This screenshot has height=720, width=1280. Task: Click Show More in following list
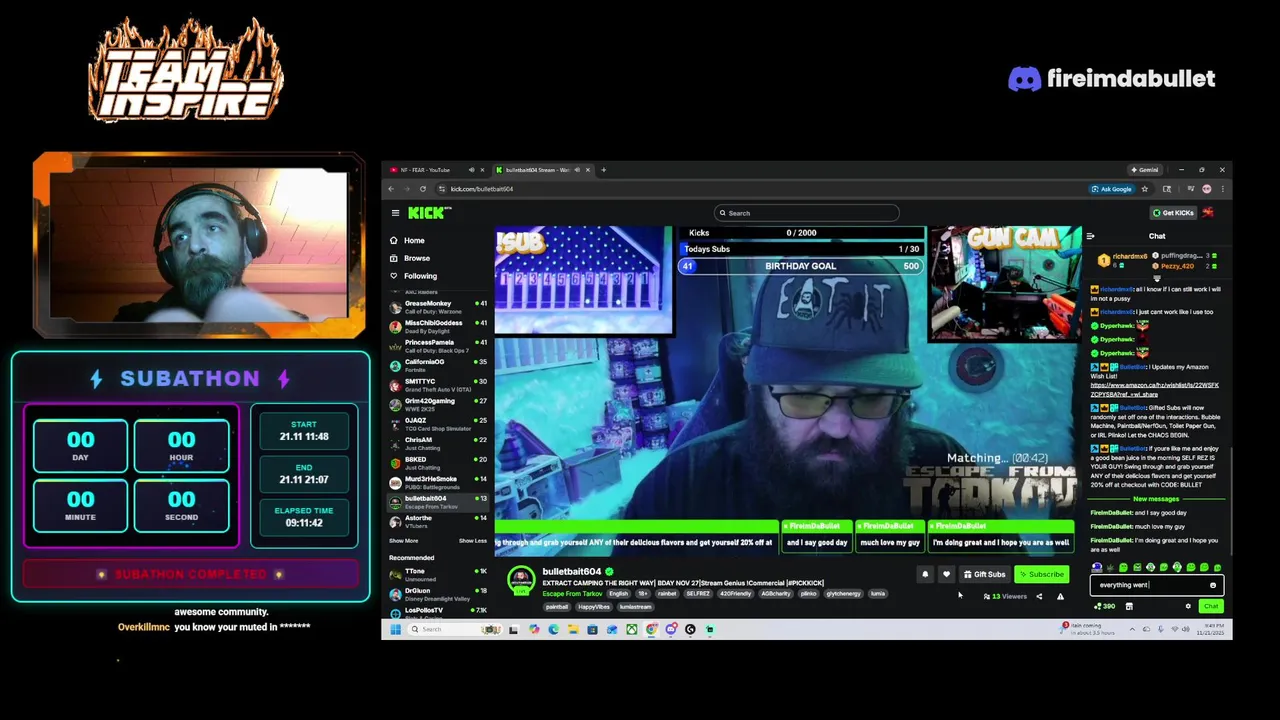[x=403, y=541]
